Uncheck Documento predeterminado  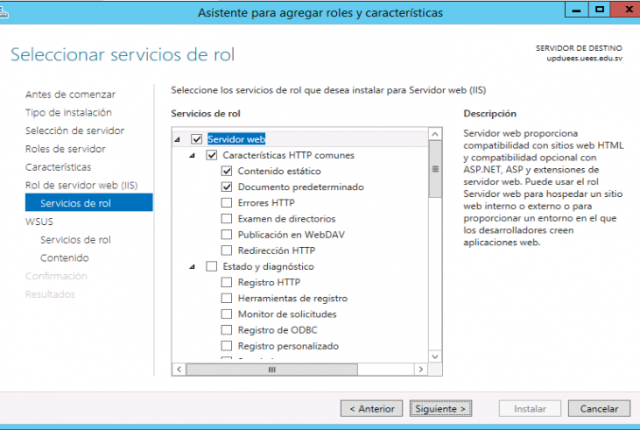pos(227,187)
